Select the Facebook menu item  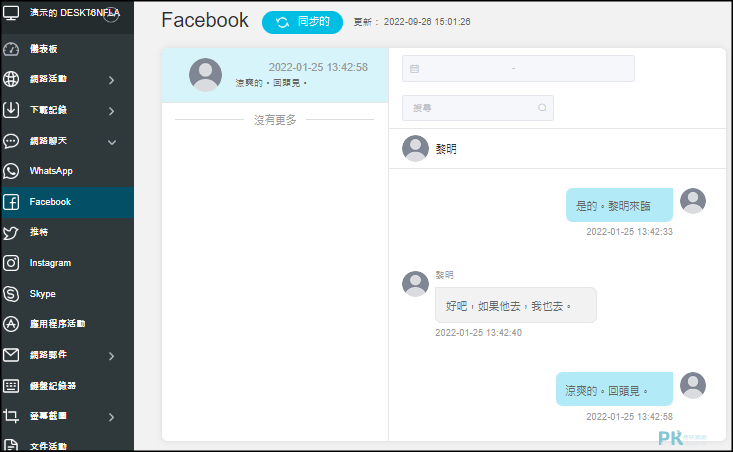pos(67,202)
